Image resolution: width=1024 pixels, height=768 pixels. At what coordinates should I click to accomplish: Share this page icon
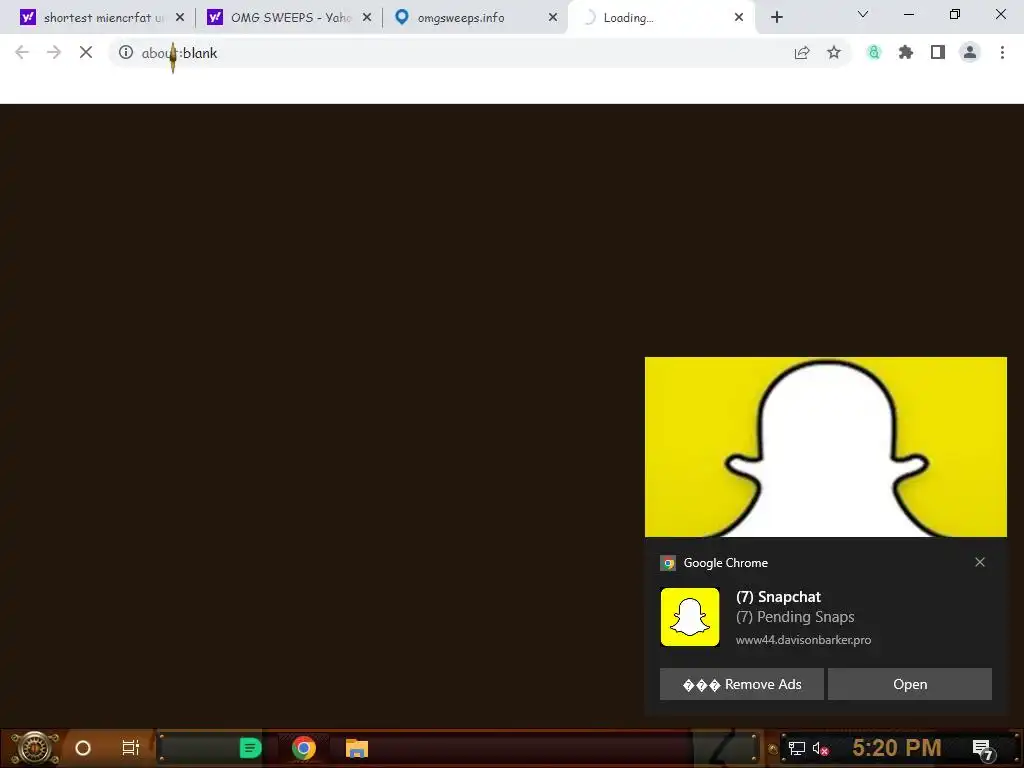pos(802,52)
